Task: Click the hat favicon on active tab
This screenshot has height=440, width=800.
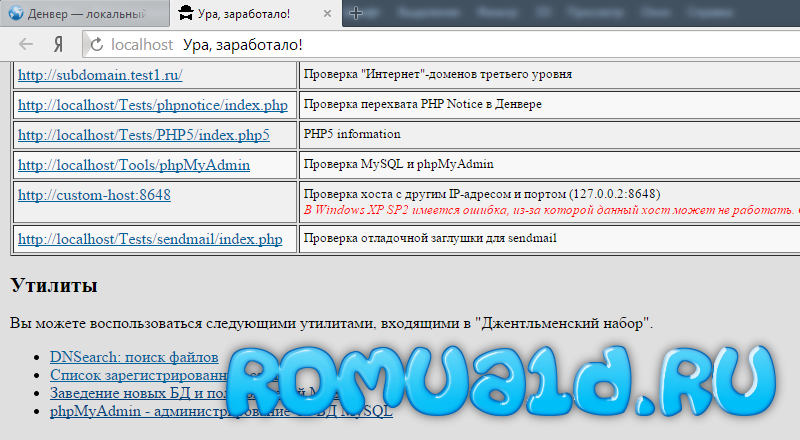Action: [186, 13]
